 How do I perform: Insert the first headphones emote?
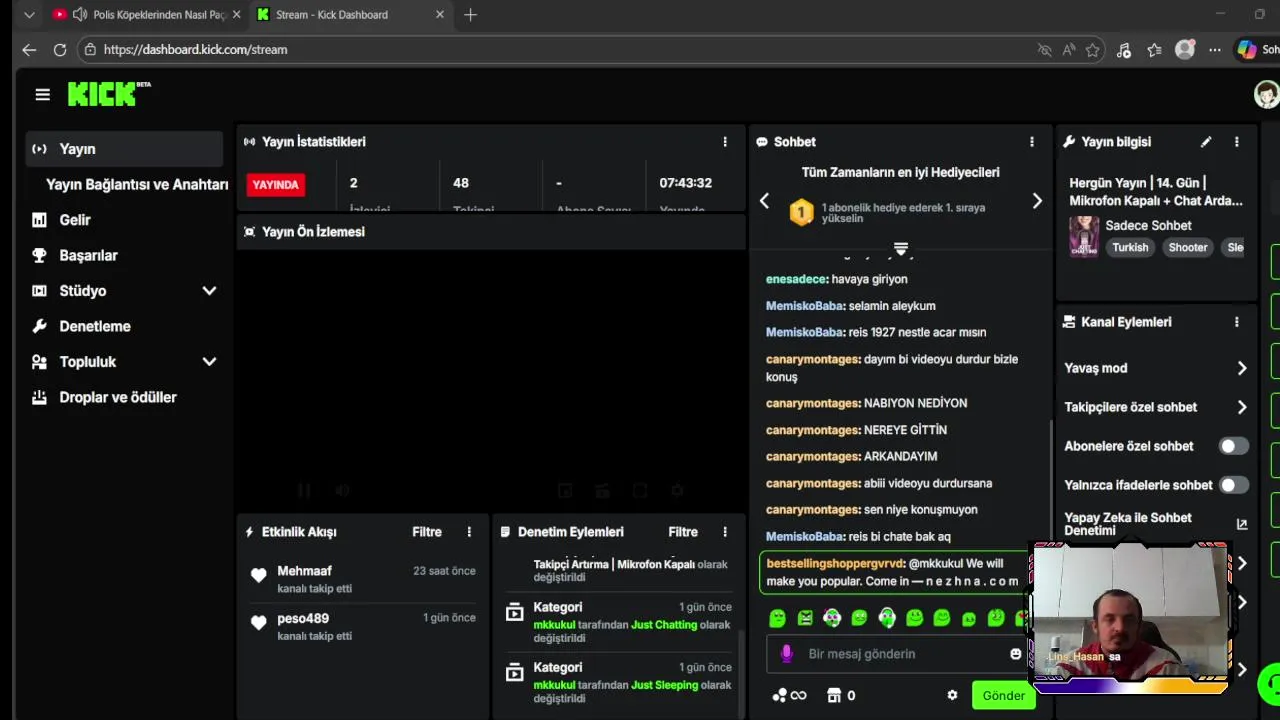(832, 619)
